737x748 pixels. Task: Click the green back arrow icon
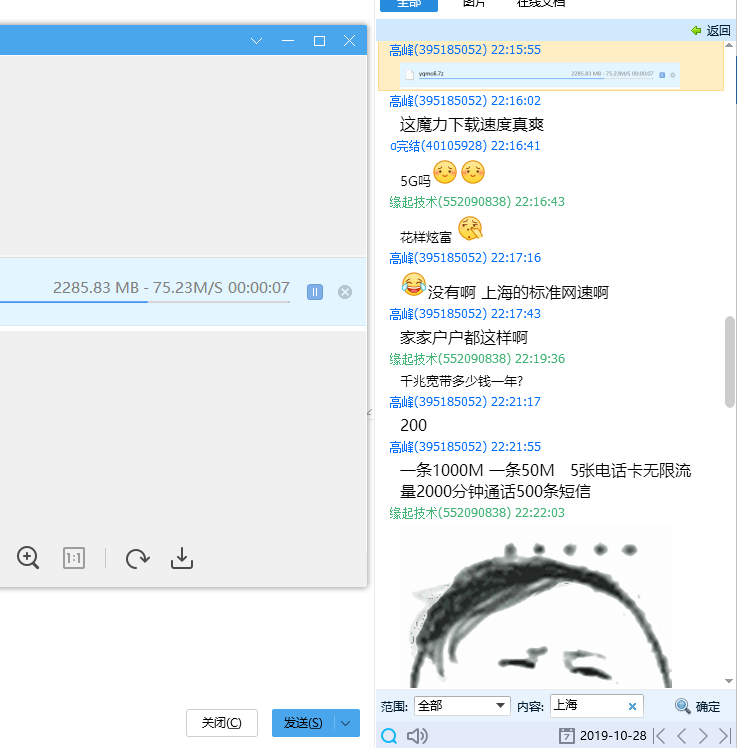tap(696, 31)
